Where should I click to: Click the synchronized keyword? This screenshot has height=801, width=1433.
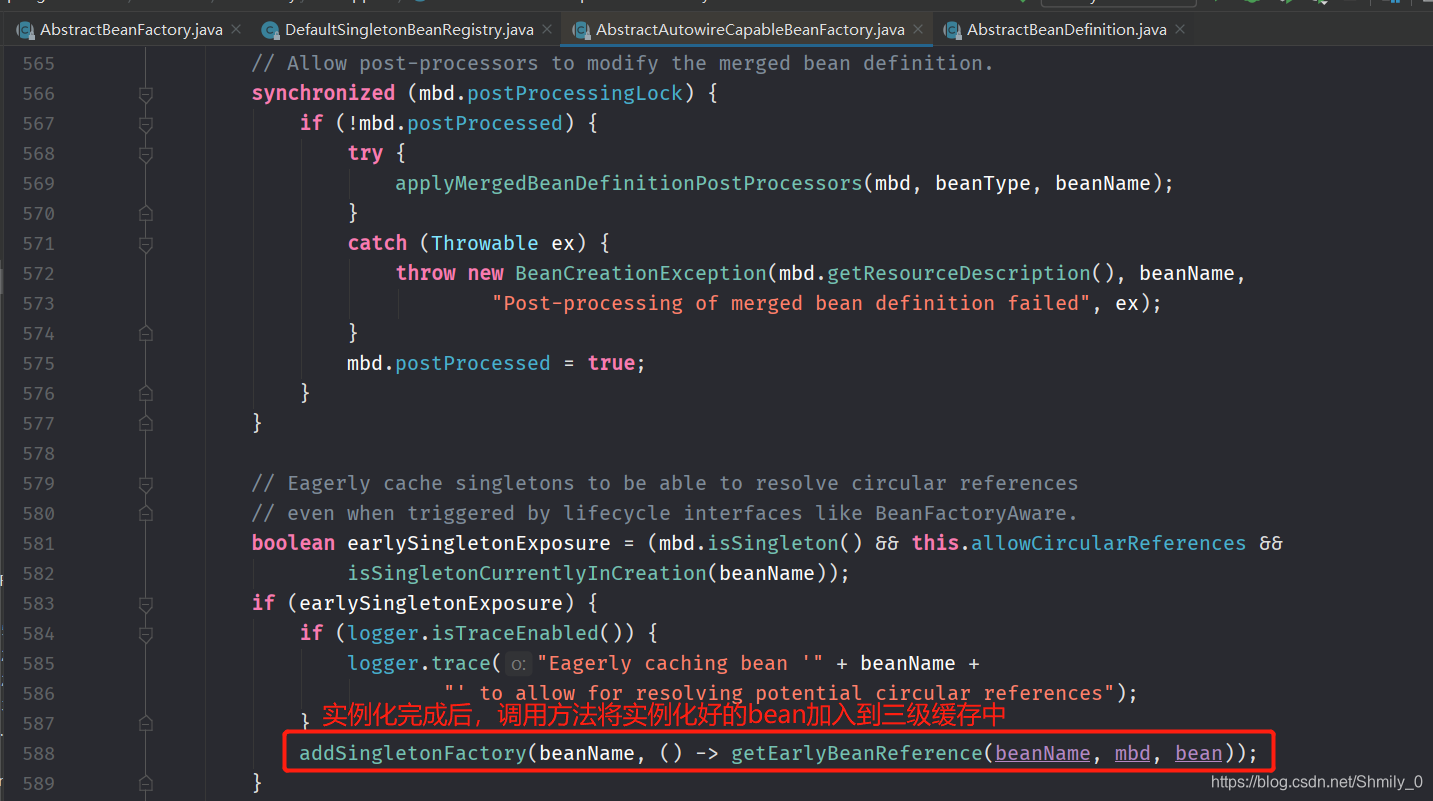coord(323,93)
